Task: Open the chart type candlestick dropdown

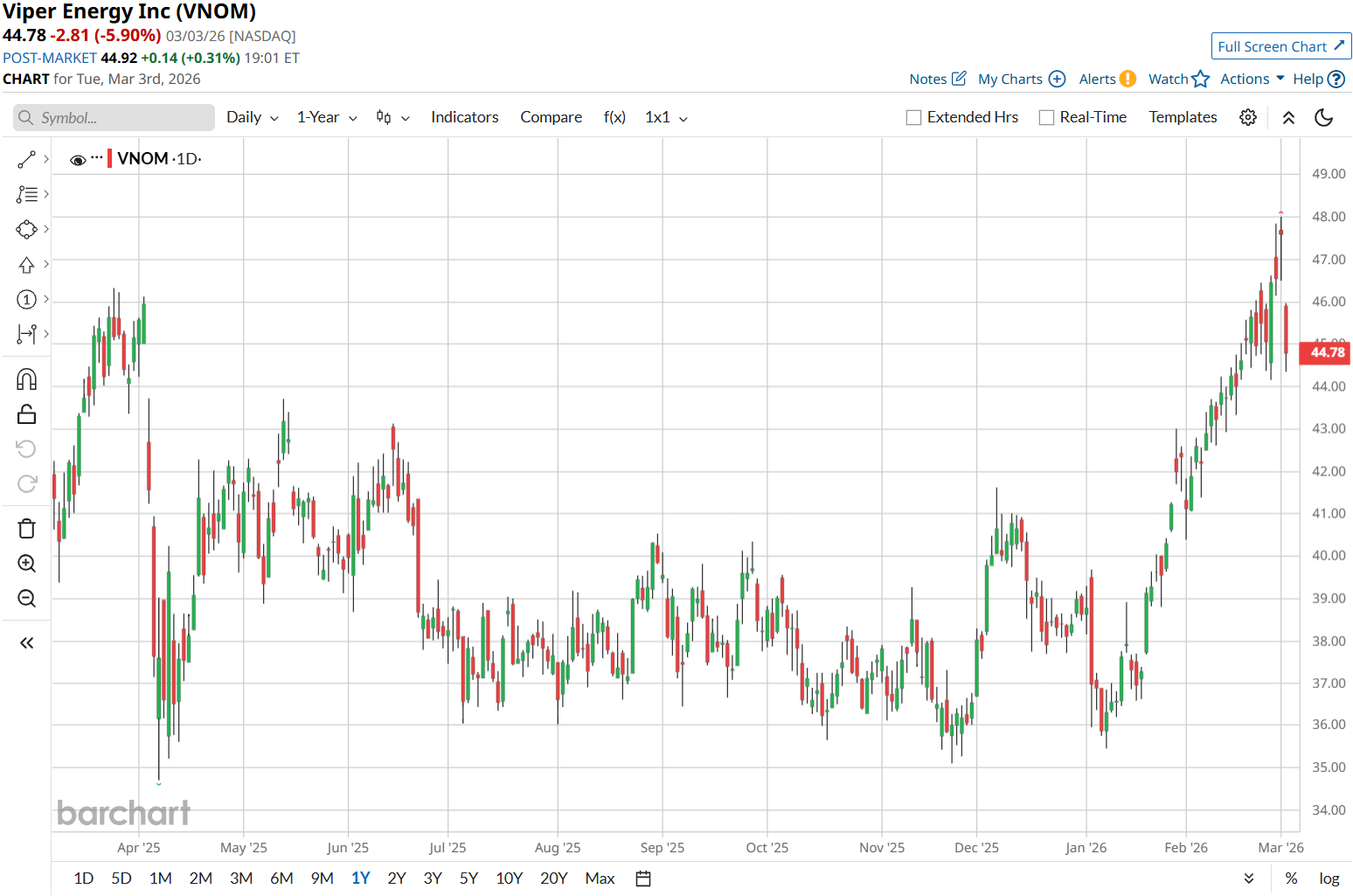Action: [x=392, y=117]
